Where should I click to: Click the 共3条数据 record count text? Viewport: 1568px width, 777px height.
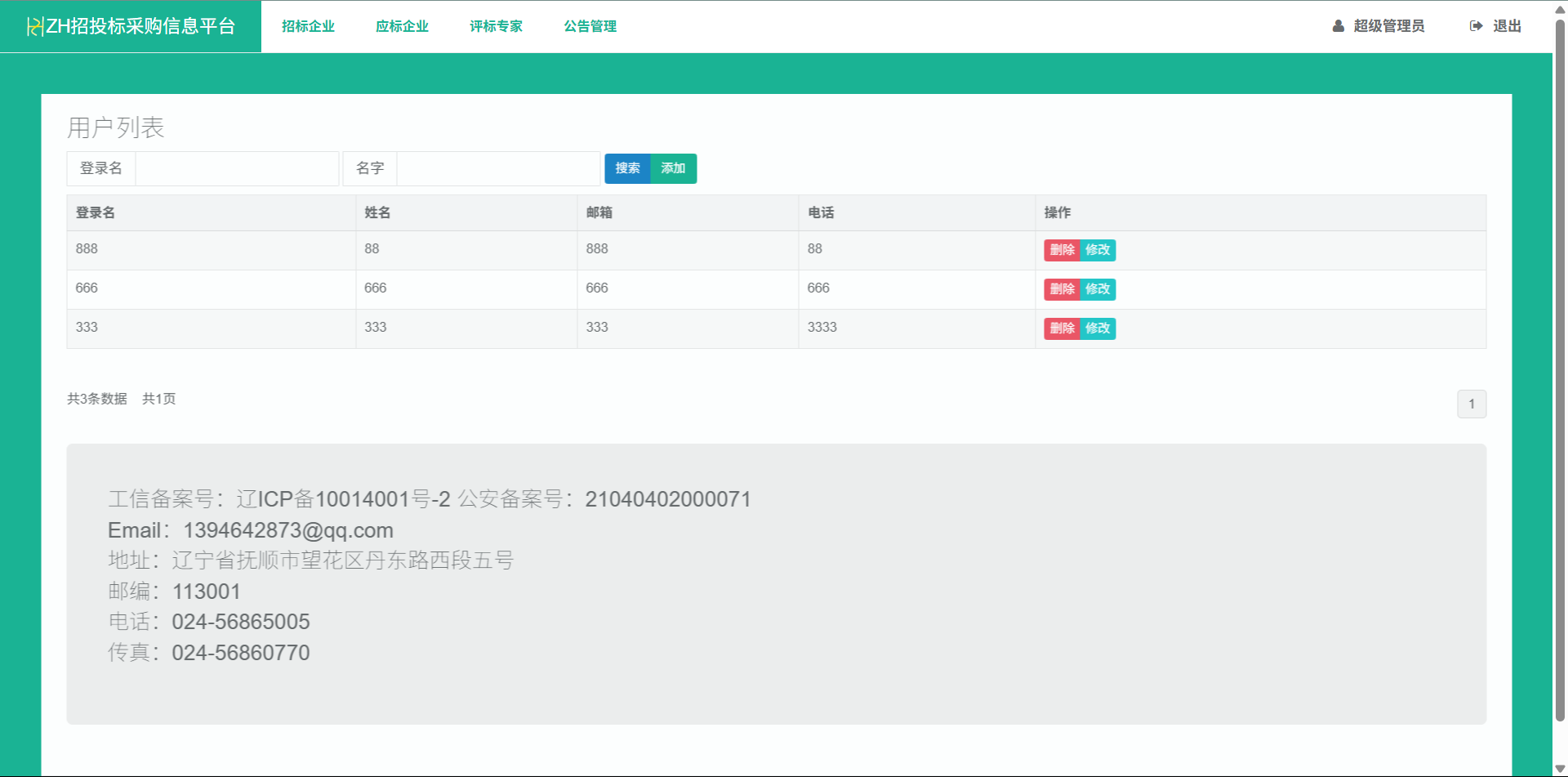[97, 399]
